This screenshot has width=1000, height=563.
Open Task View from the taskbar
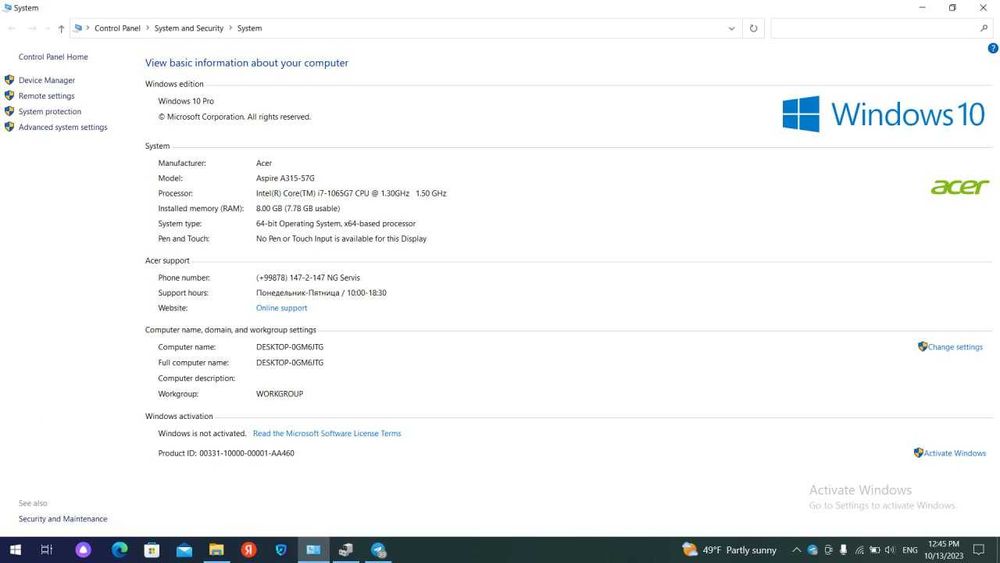pos(47,550)
